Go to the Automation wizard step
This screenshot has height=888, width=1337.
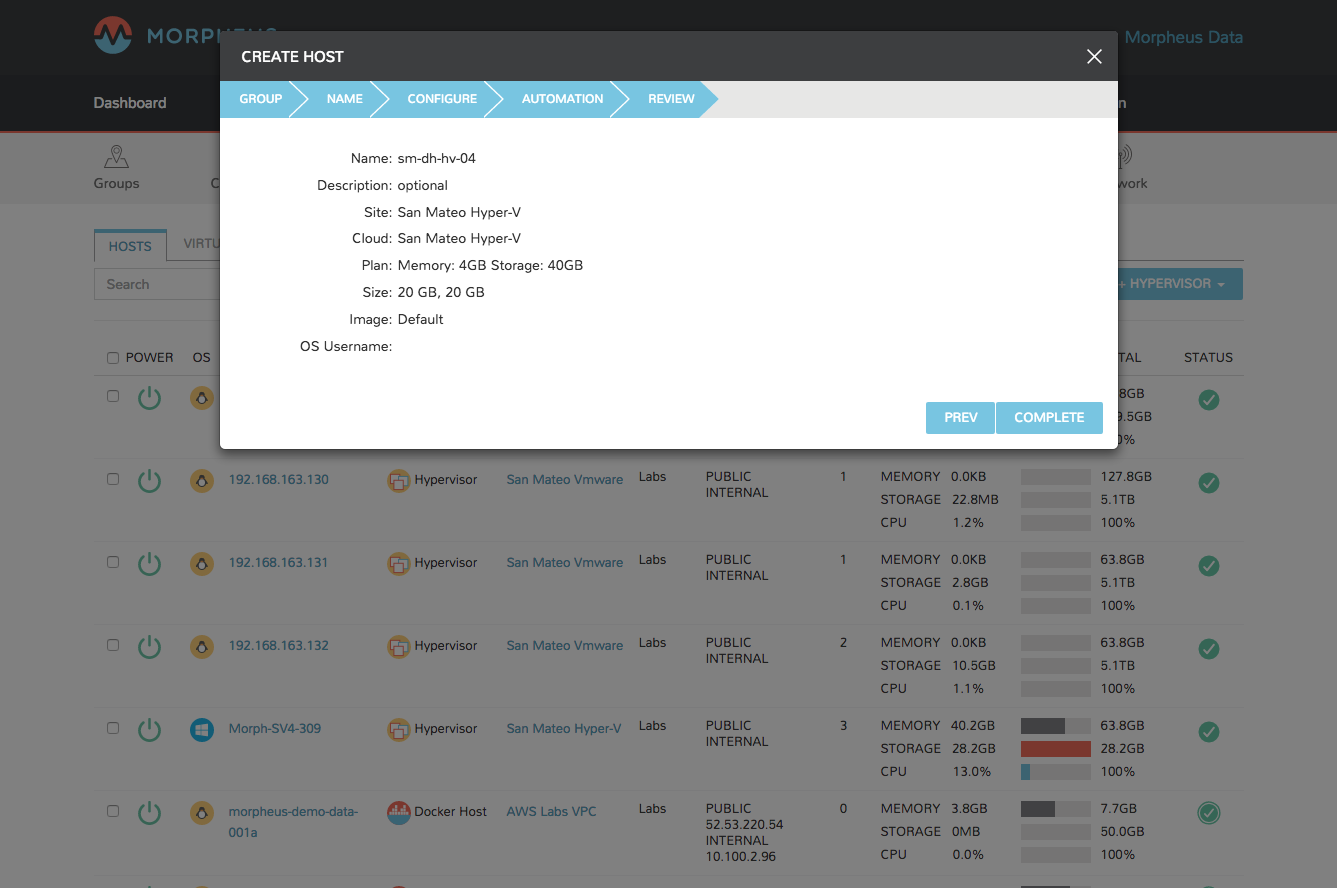click(562, 99)
